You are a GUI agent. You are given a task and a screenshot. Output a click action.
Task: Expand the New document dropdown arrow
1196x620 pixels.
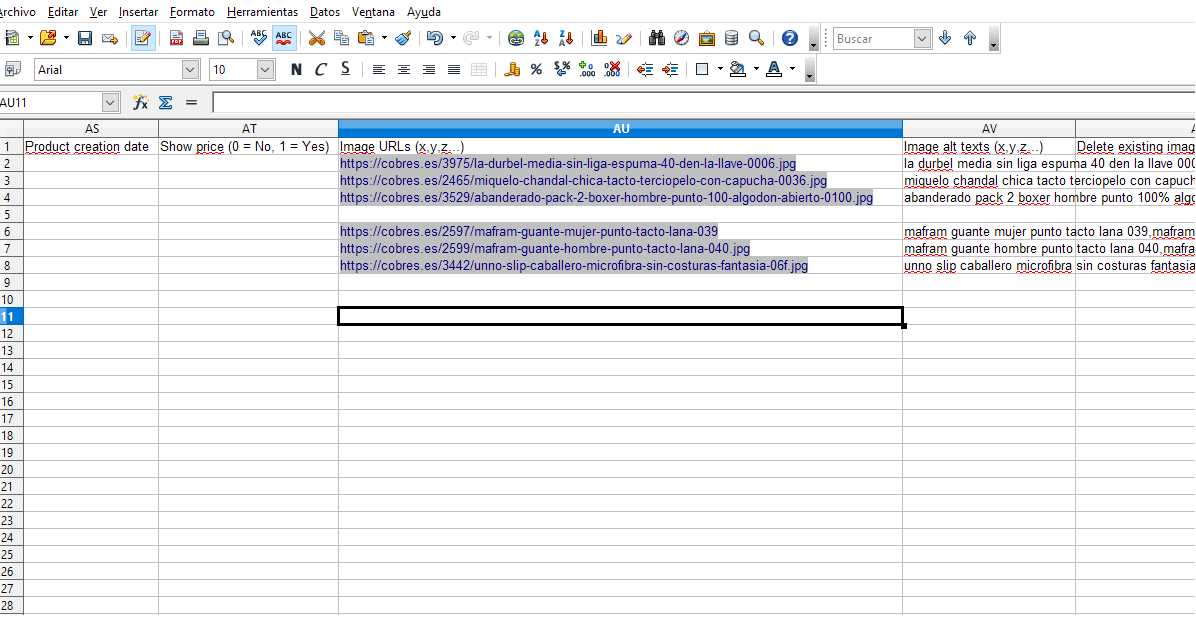(30, 38)
